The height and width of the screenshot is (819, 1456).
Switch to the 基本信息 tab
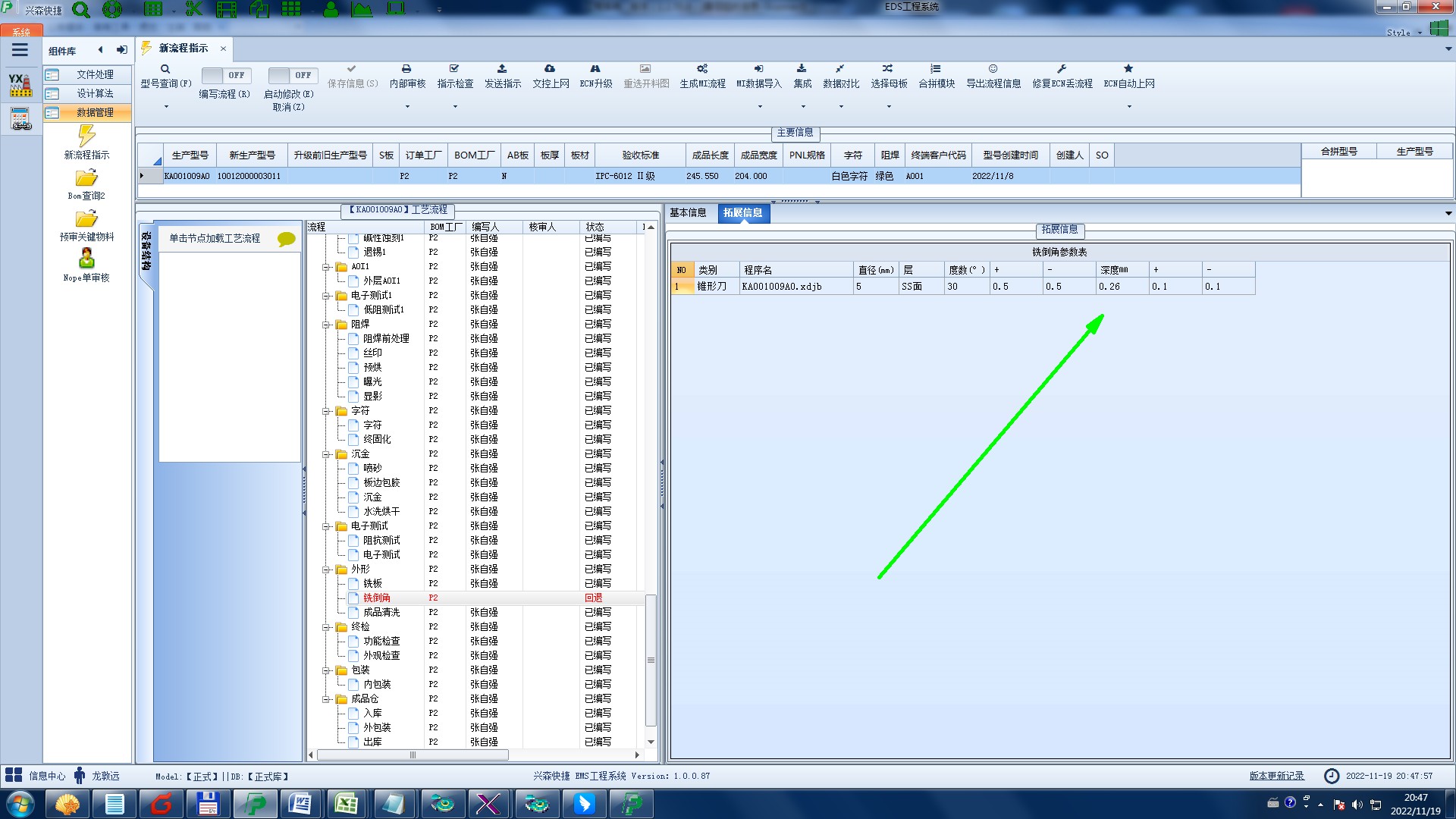click(x=688, y=213)
